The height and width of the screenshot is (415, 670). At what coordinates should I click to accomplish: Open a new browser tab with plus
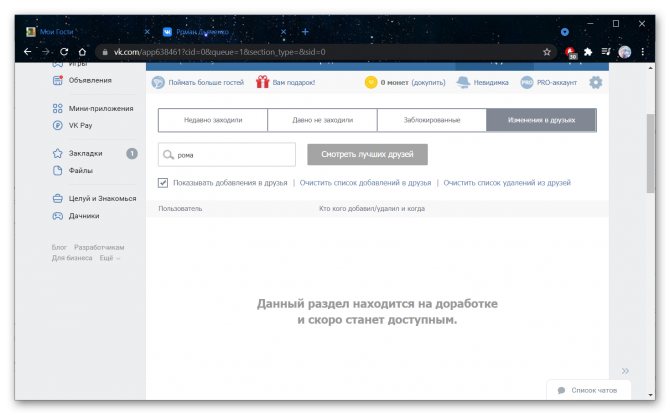(305, 32)
